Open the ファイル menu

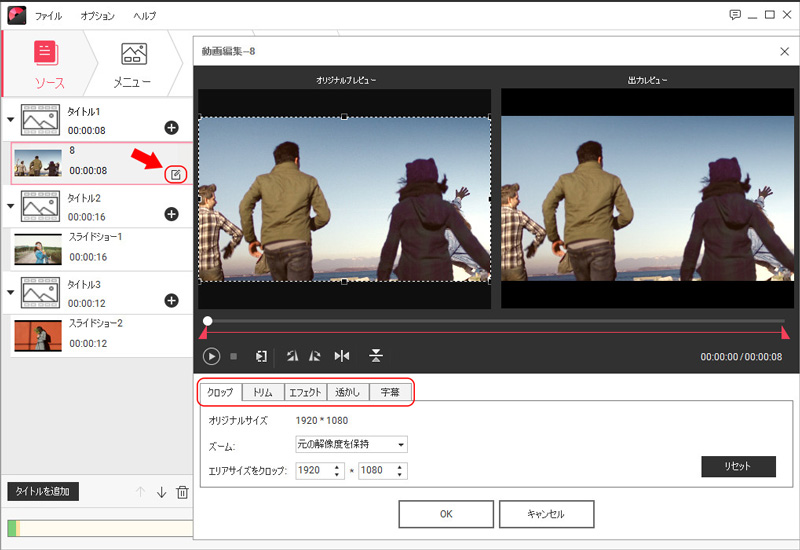[48, 16]
